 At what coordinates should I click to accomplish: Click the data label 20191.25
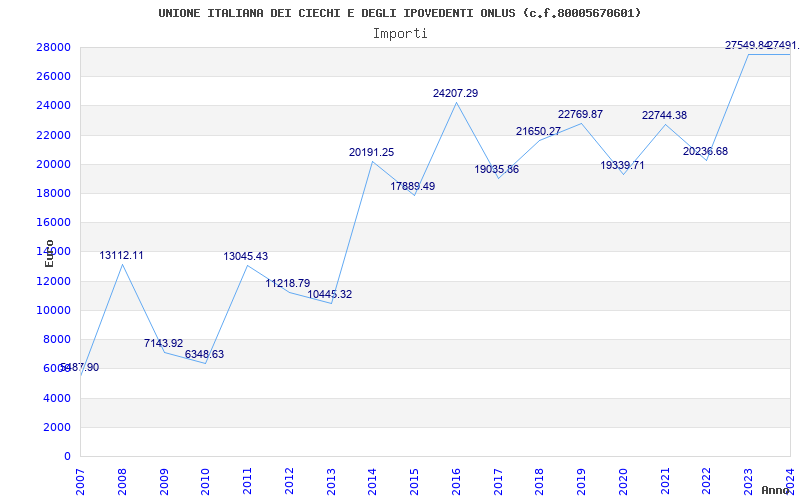pyautogui.click(x=371, y=152)
